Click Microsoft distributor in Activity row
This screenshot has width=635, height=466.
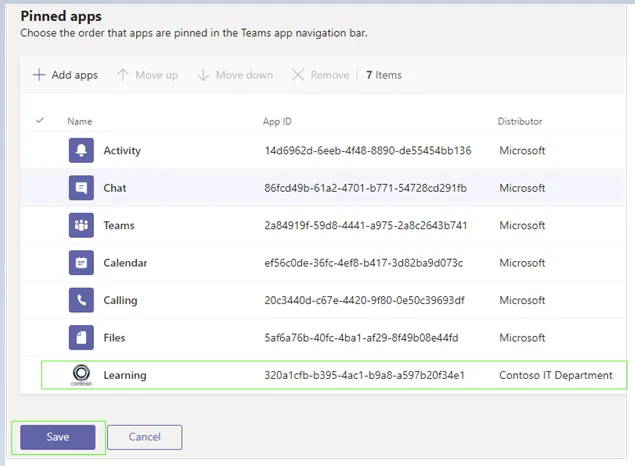[x=522, y=151]
